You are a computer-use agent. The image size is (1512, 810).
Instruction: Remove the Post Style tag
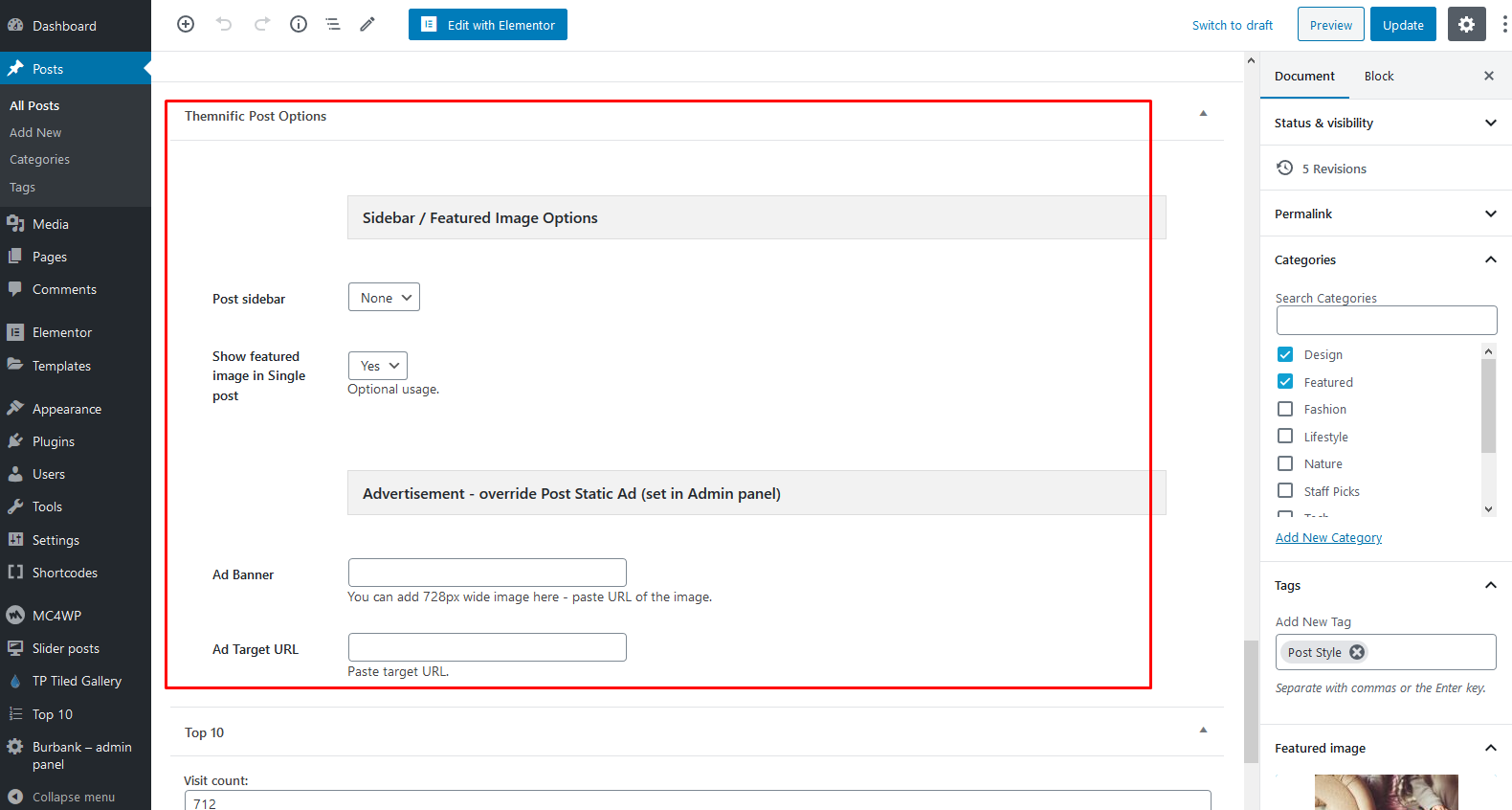1357,652
